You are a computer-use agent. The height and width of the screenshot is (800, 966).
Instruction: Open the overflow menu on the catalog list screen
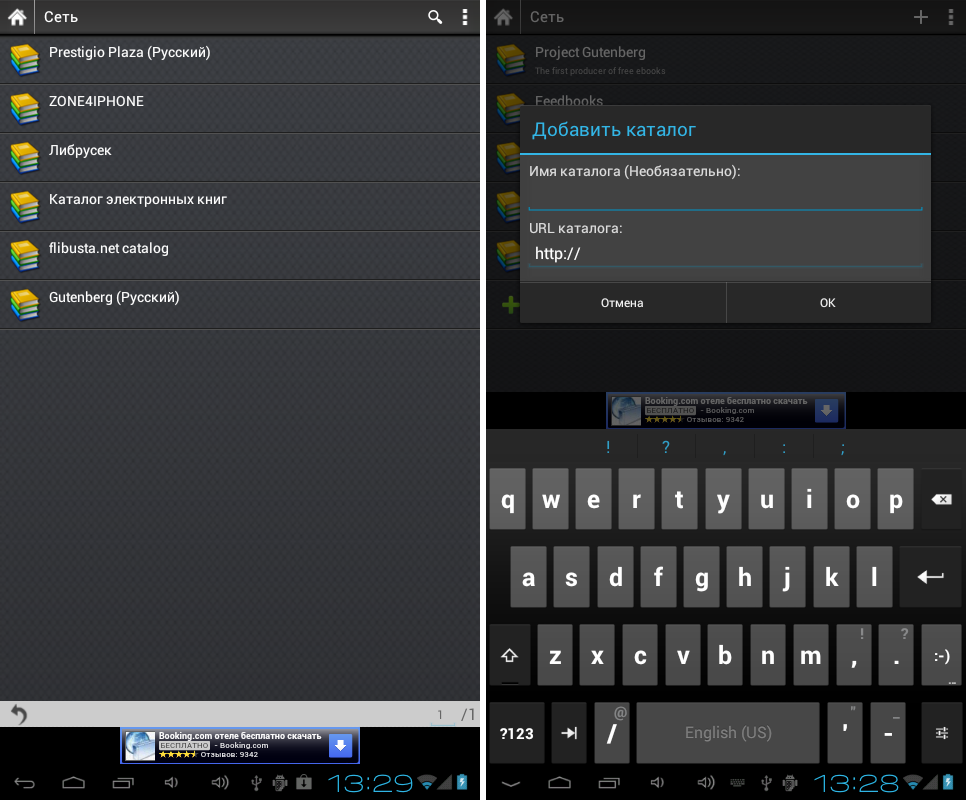[x=465, y=17]
